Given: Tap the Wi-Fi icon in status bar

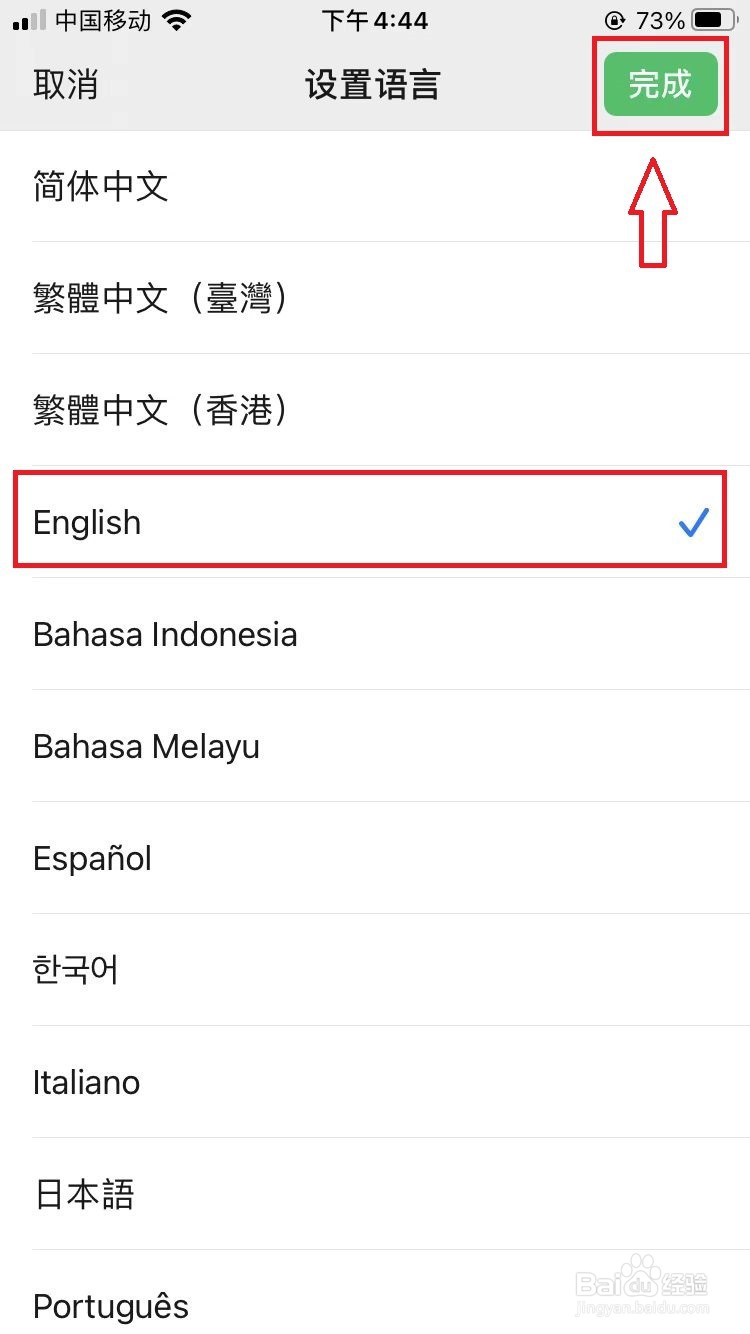Looking at the screenshot, I should [x=177, y=20].
